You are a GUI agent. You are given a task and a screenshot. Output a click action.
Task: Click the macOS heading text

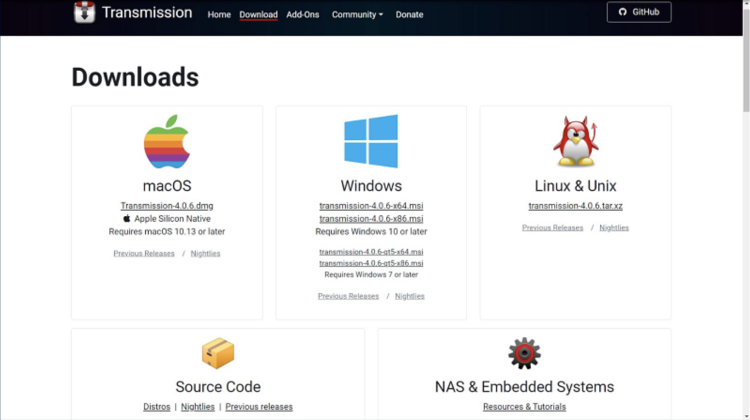pos(167,186)
